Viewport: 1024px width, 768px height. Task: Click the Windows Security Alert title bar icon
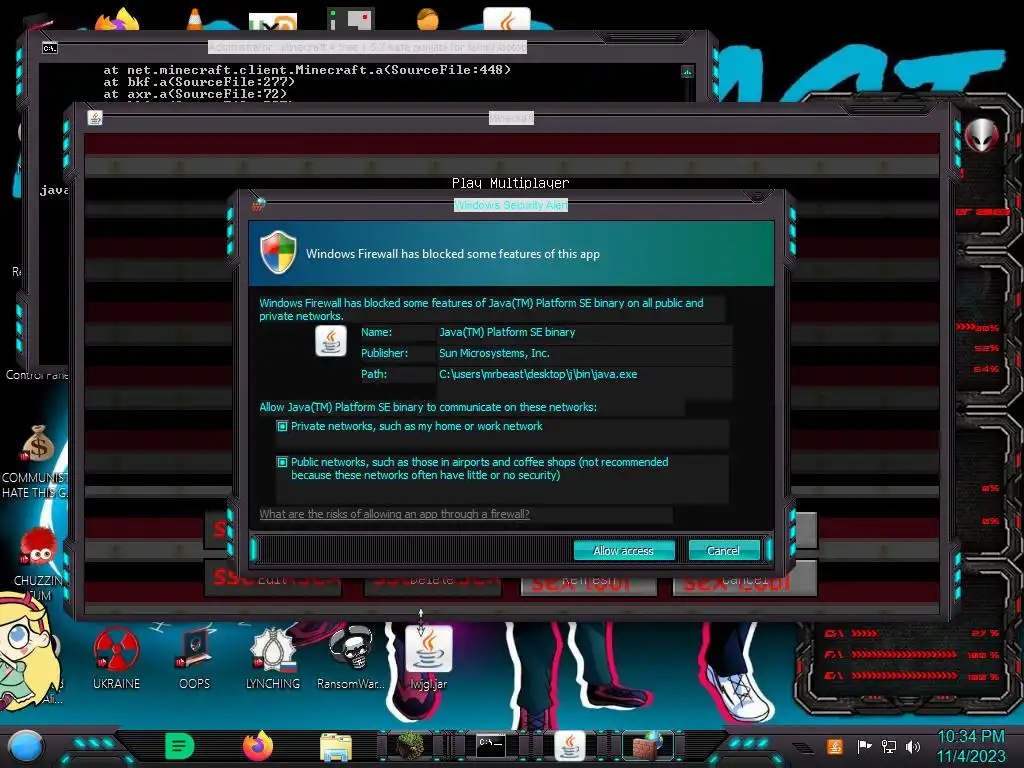click(259, 205)
